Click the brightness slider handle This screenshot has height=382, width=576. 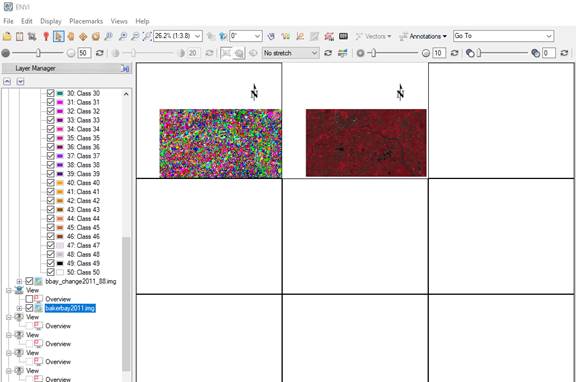coord(38,53)
